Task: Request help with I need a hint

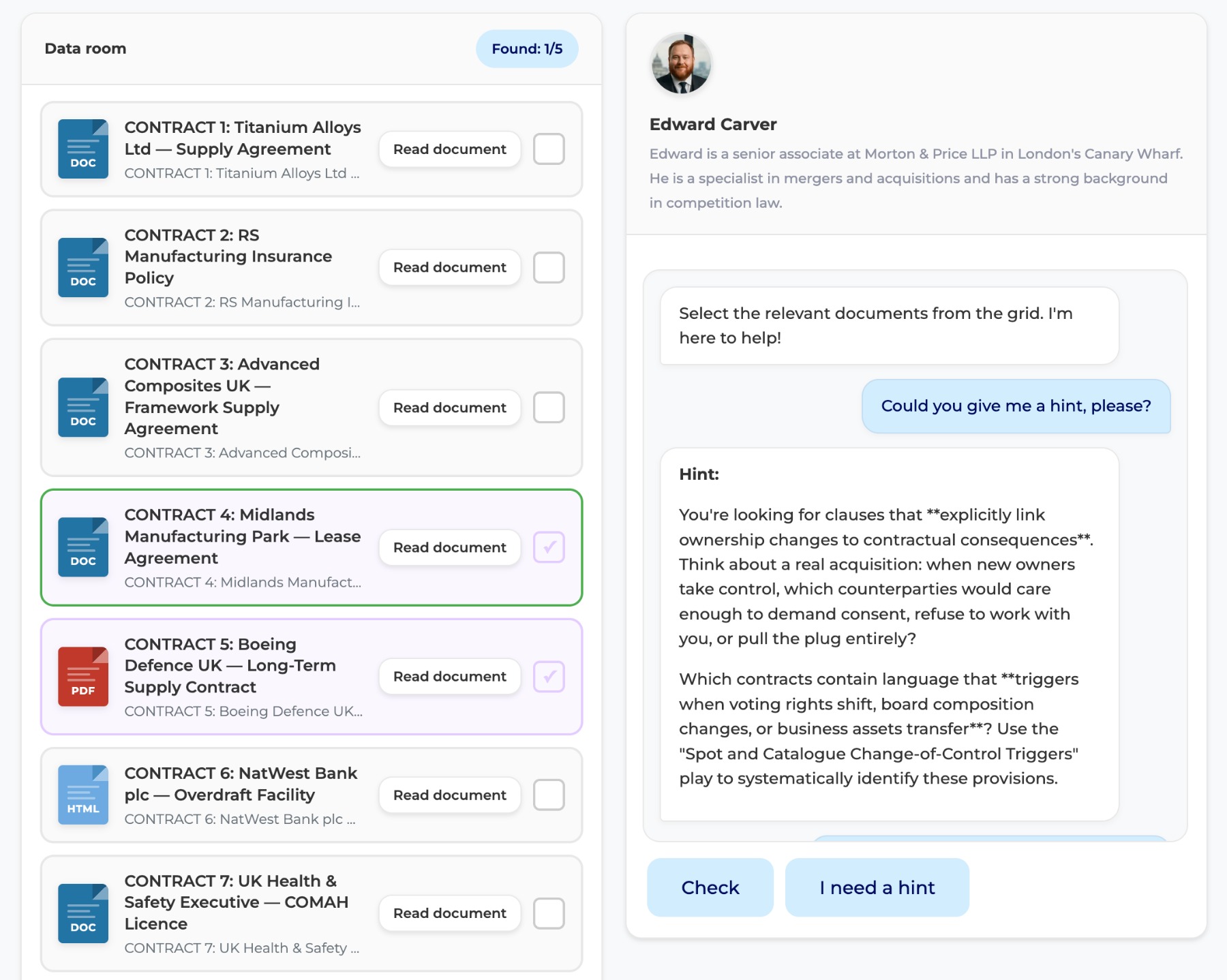Action: click(877, 887)
